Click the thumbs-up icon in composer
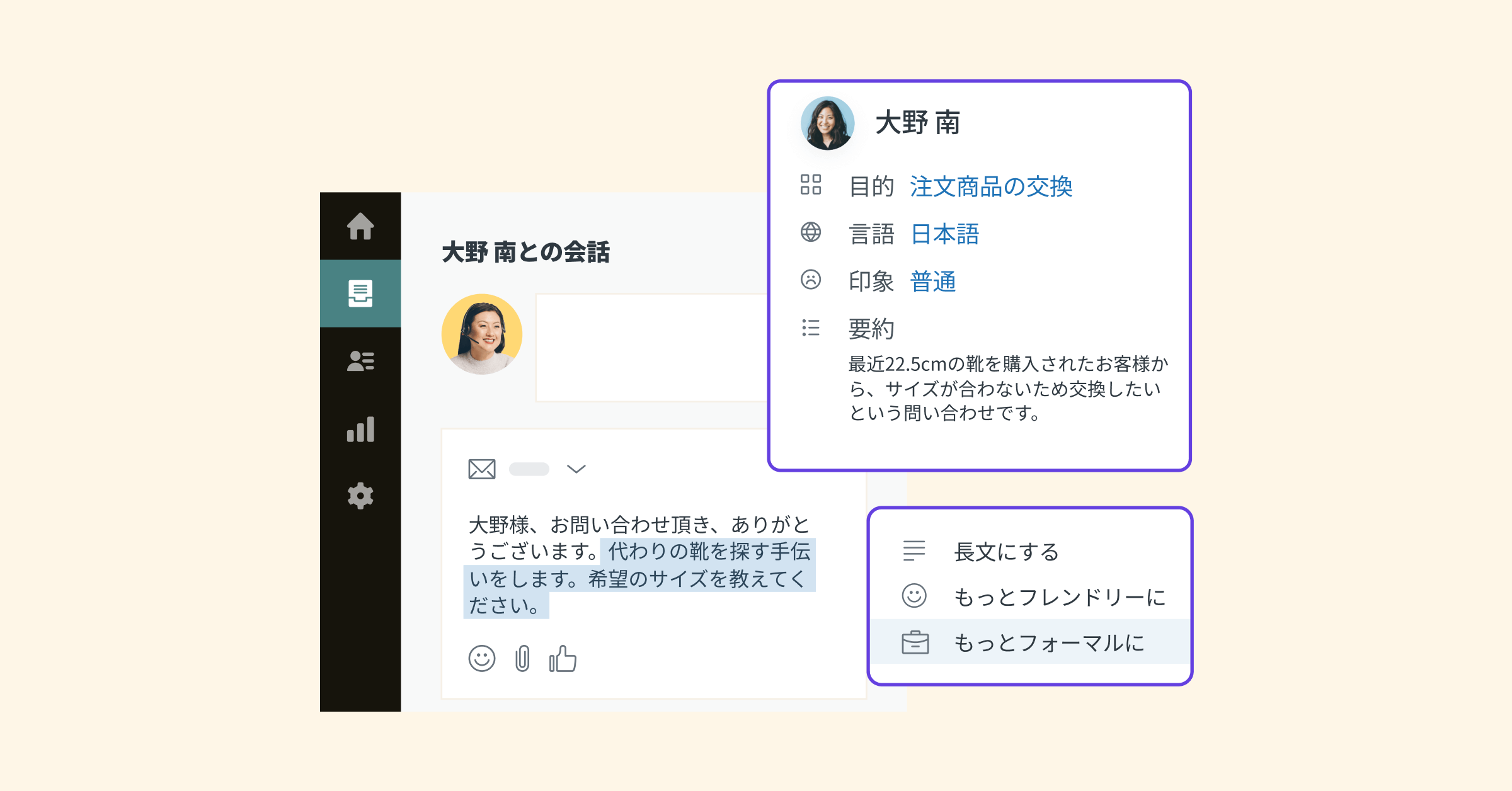Viewport: 1512px width, 791px height. 563,659
